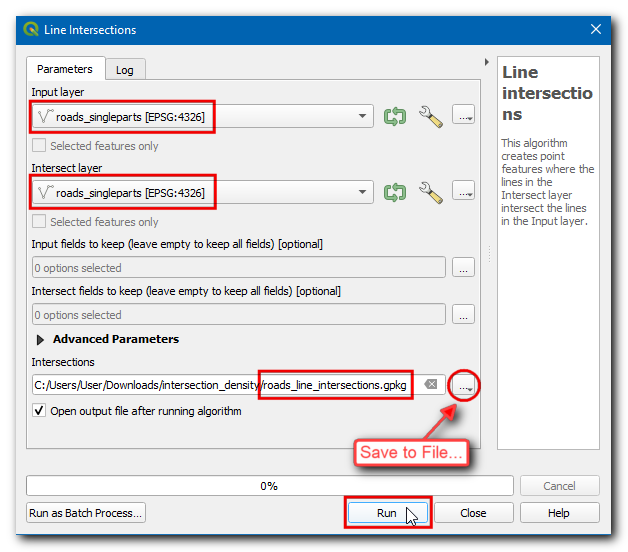Clear the Intersections output path
The image size is (628, 552).
[429, 385]
